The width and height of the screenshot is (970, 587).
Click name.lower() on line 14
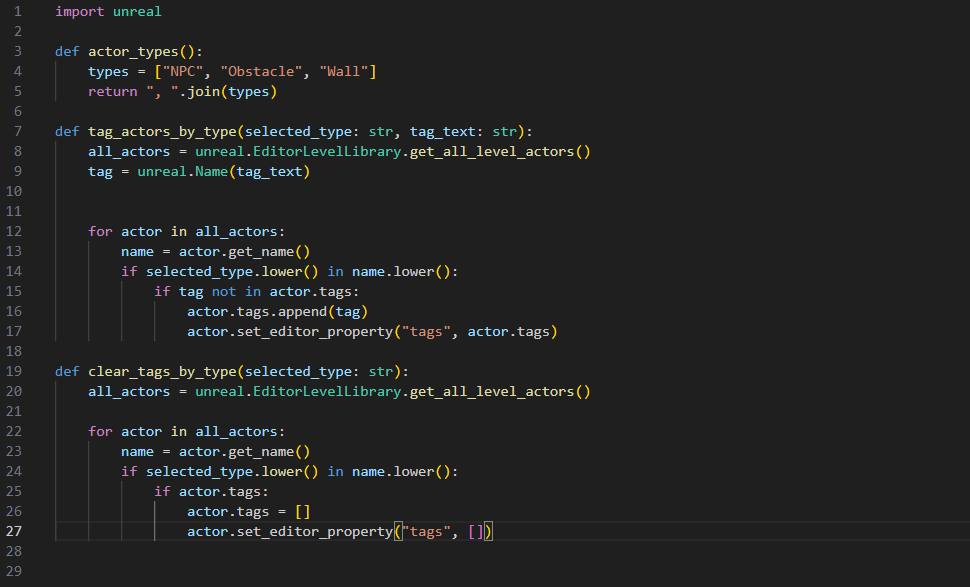click(x=401, y=272)
